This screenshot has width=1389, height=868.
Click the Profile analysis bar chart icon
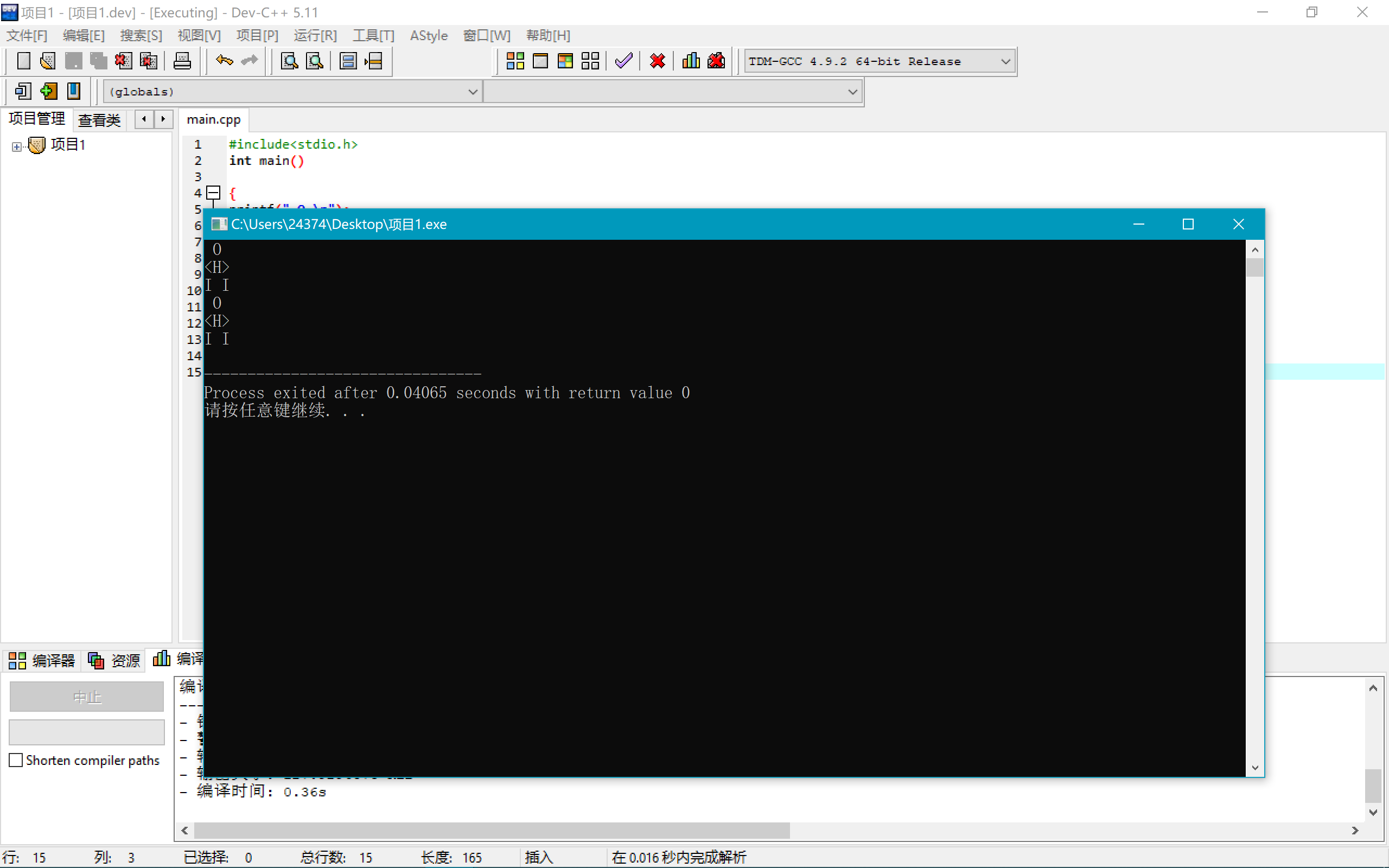(x=691, y=61)
